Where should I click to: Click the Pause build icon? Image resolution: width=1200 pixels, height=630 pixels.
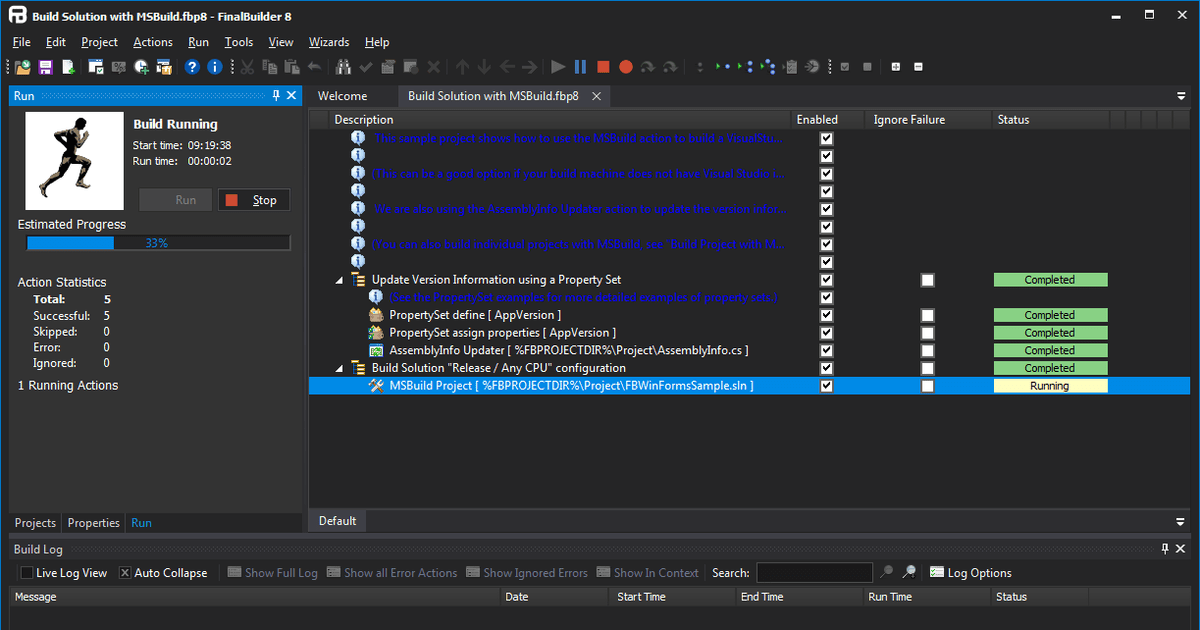(580, 67)
